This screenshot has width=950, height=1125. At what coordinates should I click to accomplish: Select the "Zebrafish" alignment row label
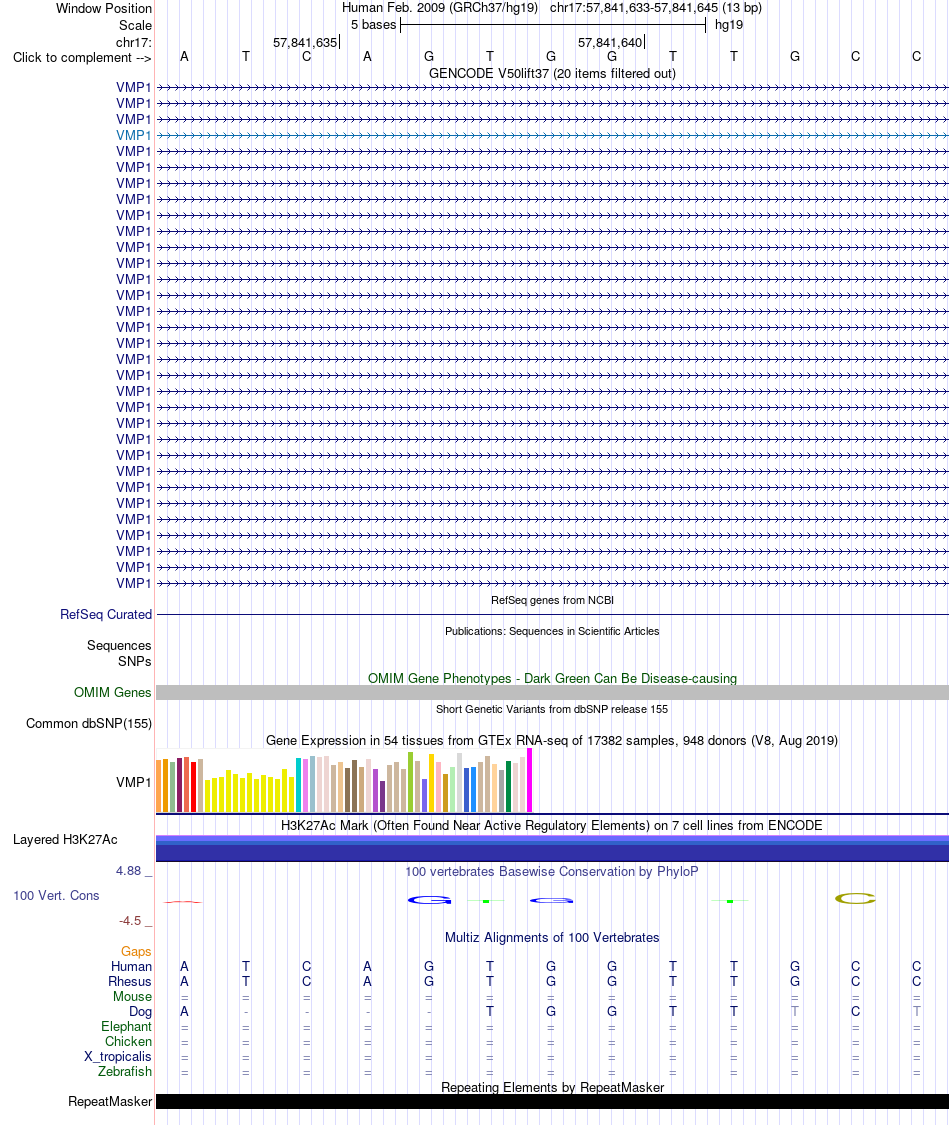(x=125, y=1071)
